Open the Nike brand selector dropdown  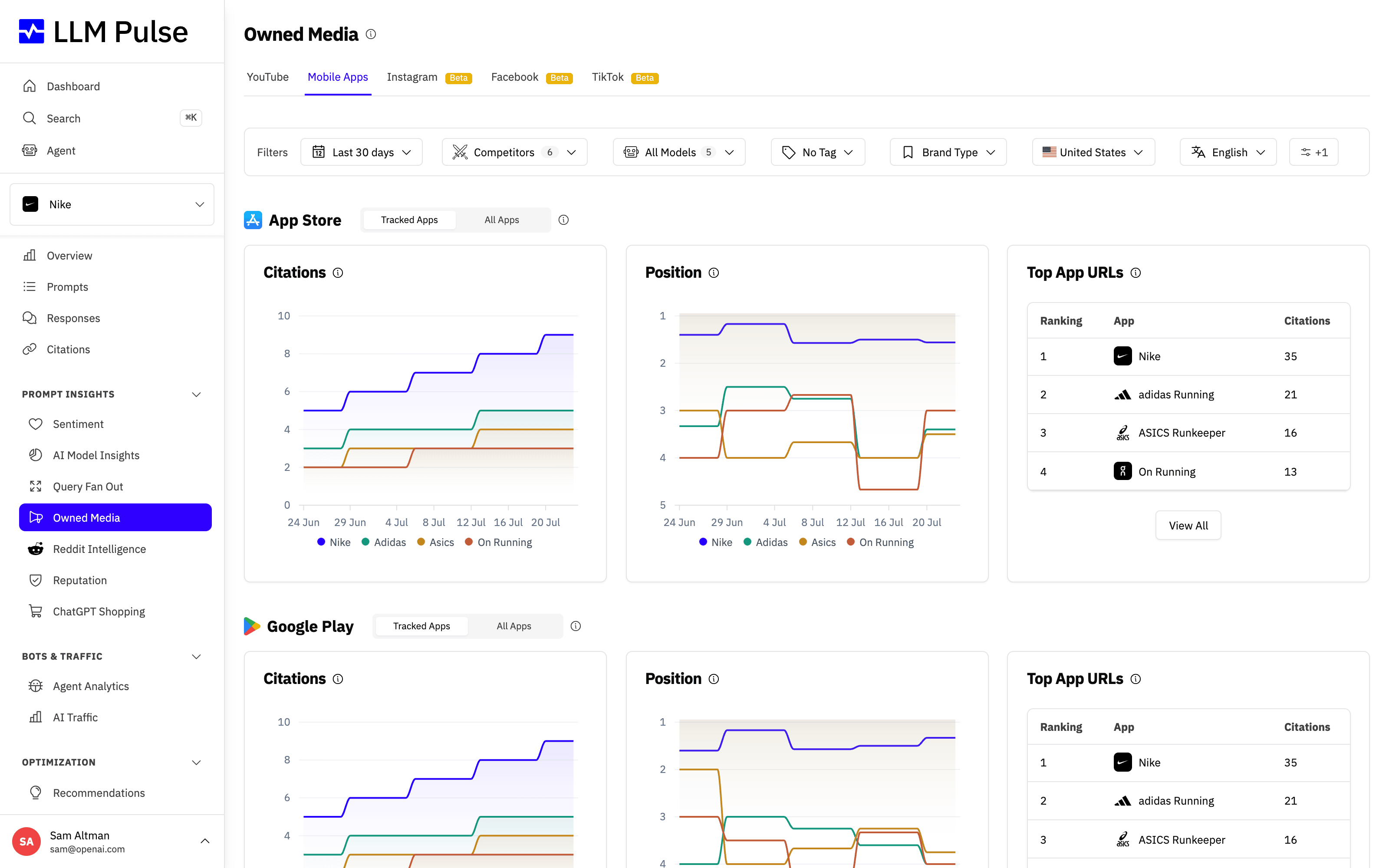pos(112,204)
